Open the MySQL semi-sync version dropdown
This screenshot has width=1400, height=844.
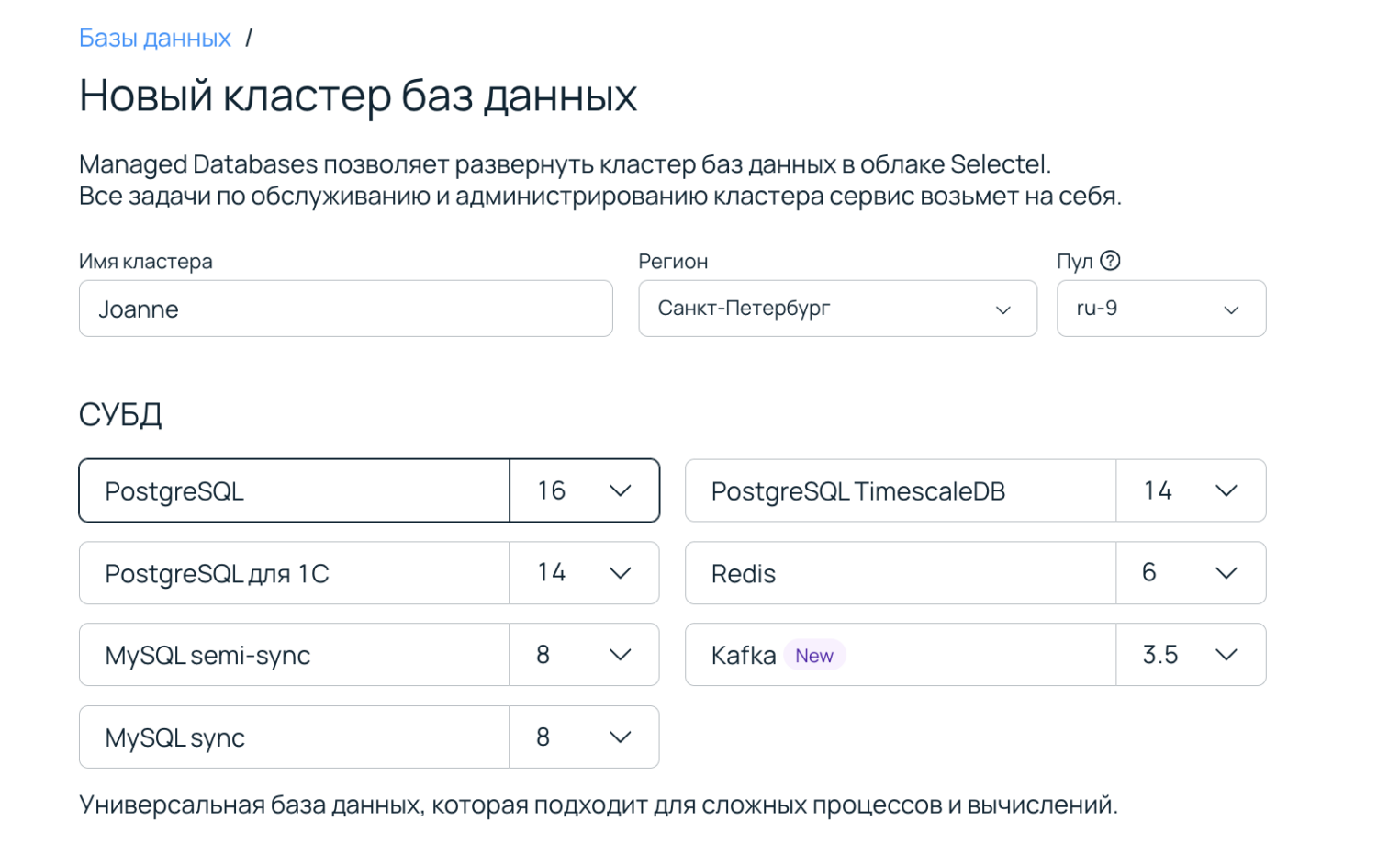point(584,655)
